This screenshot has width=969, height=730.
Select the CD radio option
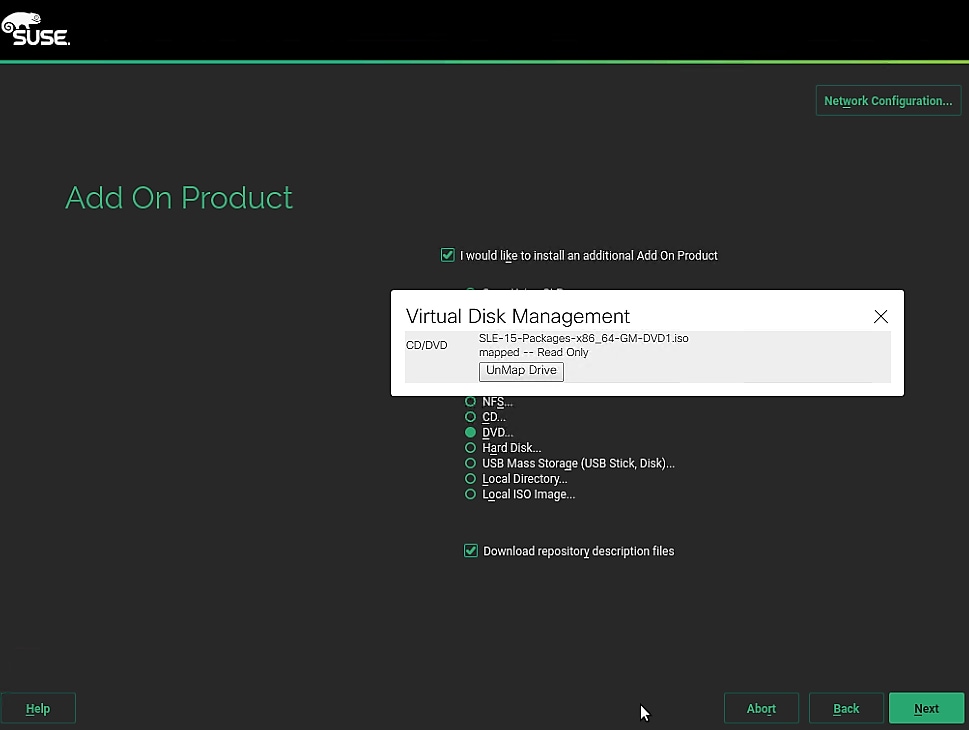point(470,417)
